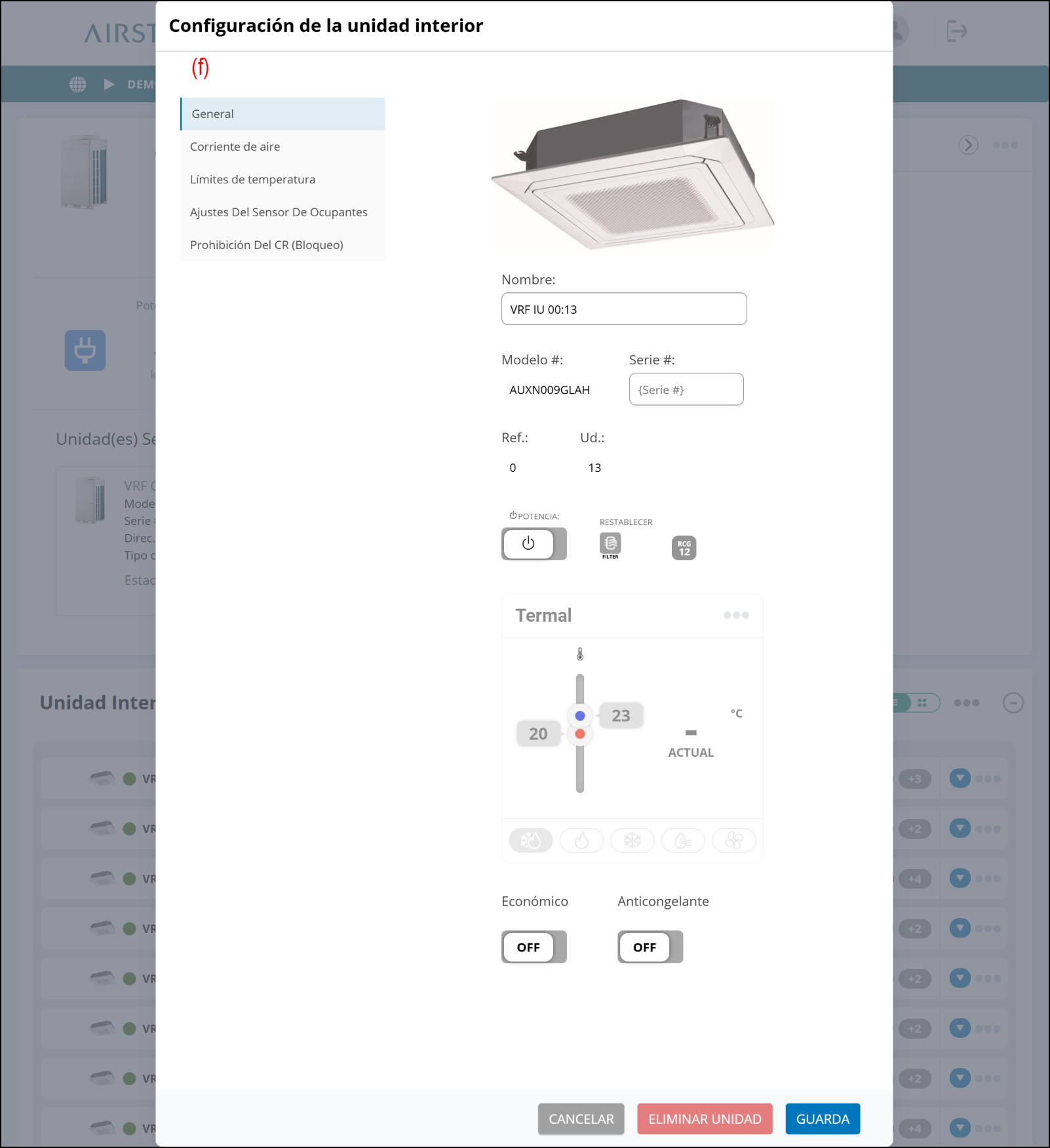Screen dimensions: 1050x1148
Task: Open Ajustes Del Sensor De Ocupantes
Action: coord(279,212)
